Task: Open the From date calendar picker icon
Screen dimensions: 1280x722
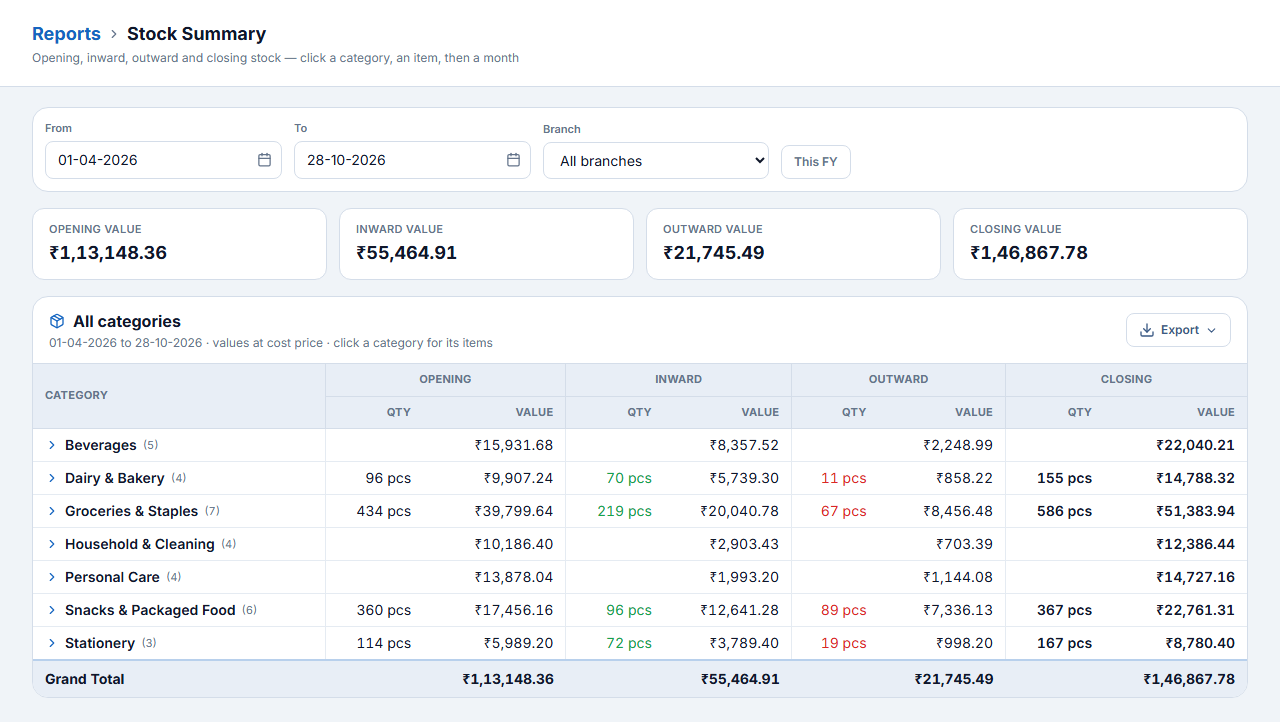Action: [264, 160]
